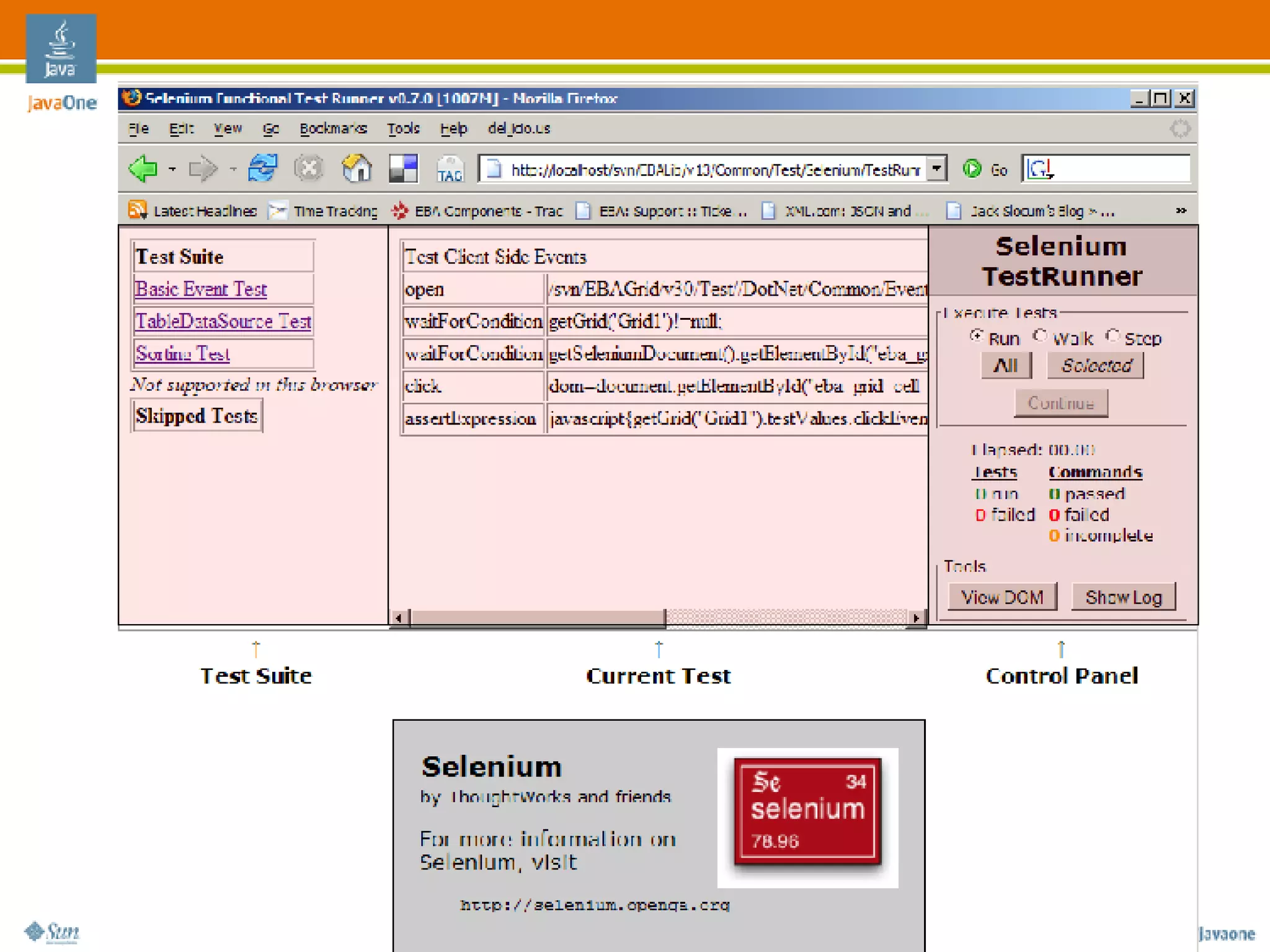The width and height of the screenshot is (1270, 952).
Task: Open the Basic Event Test link
Action: (x=201, y=289)
